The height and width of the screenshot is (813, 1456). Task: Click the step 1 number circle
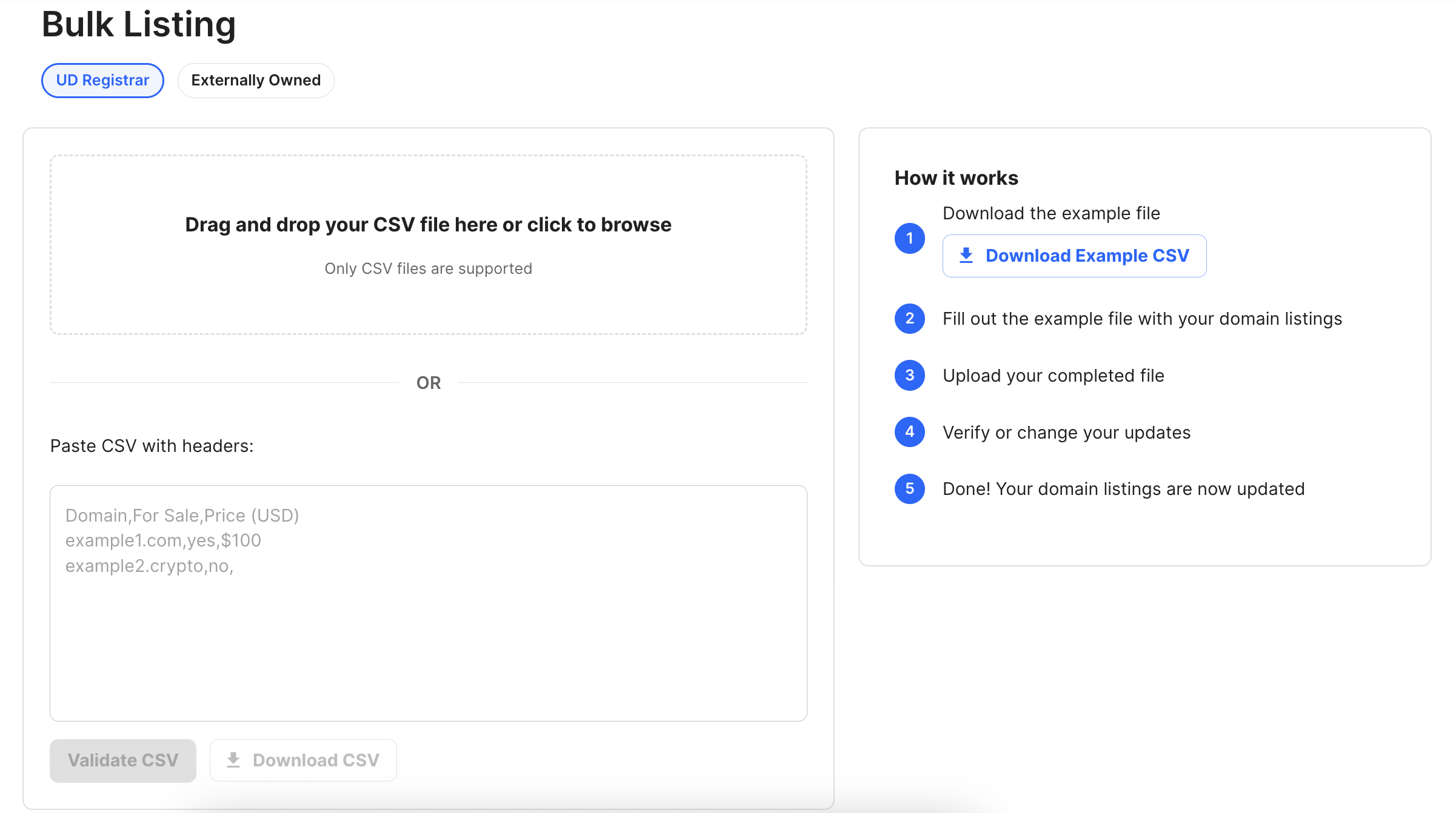click(x=909, y=238)
